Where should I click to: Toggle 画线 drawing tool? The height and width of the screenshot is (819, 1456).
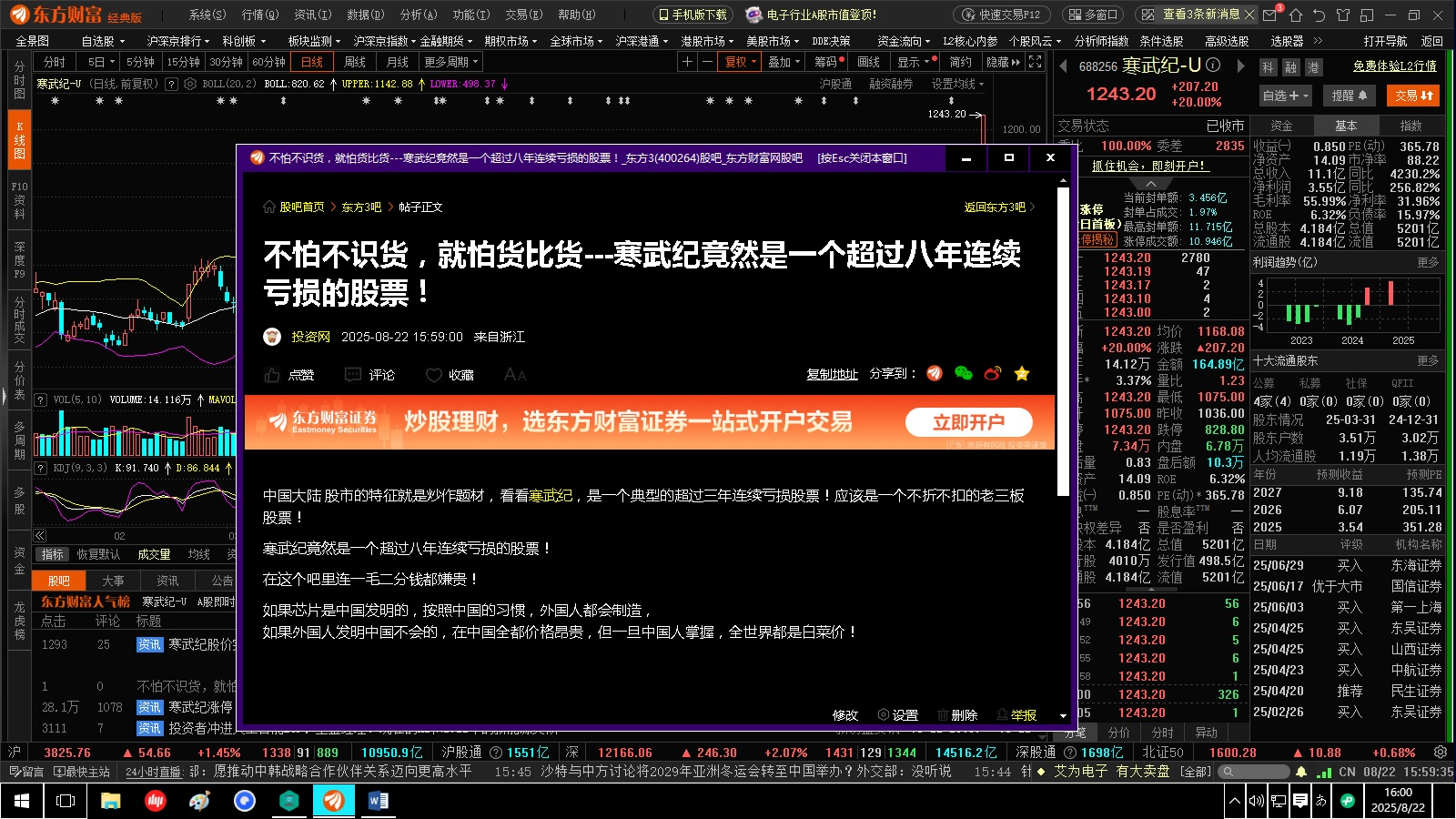coord(869,62)
